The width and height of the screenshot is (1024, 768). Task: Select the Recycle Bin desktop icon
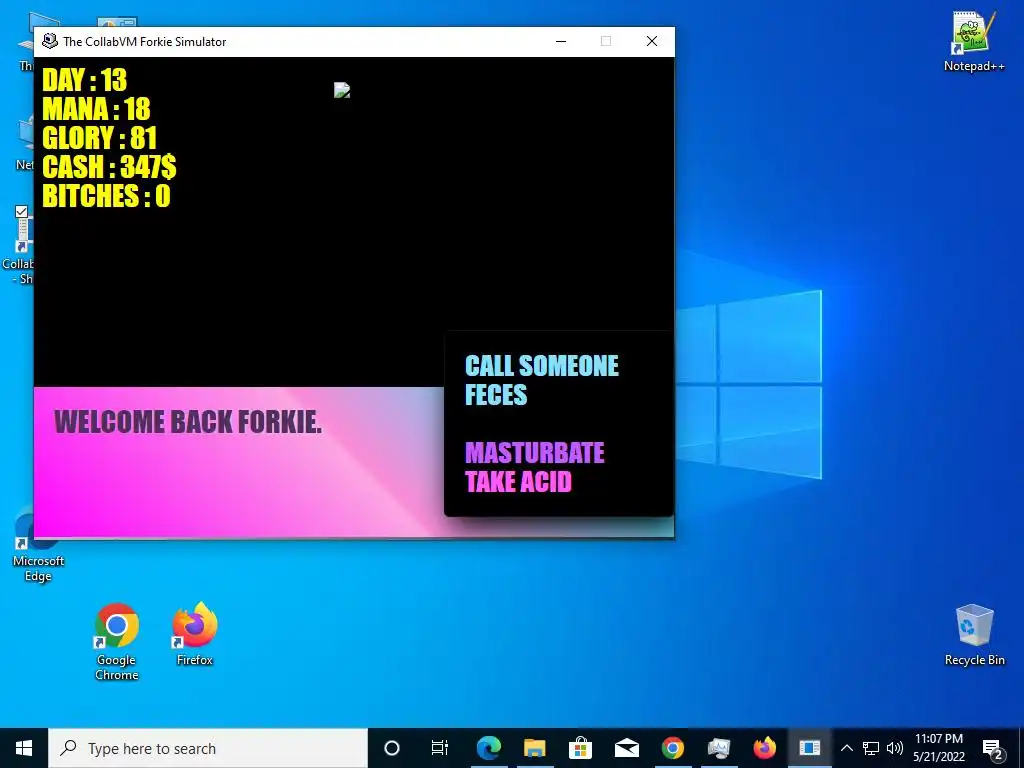point(974,635)
